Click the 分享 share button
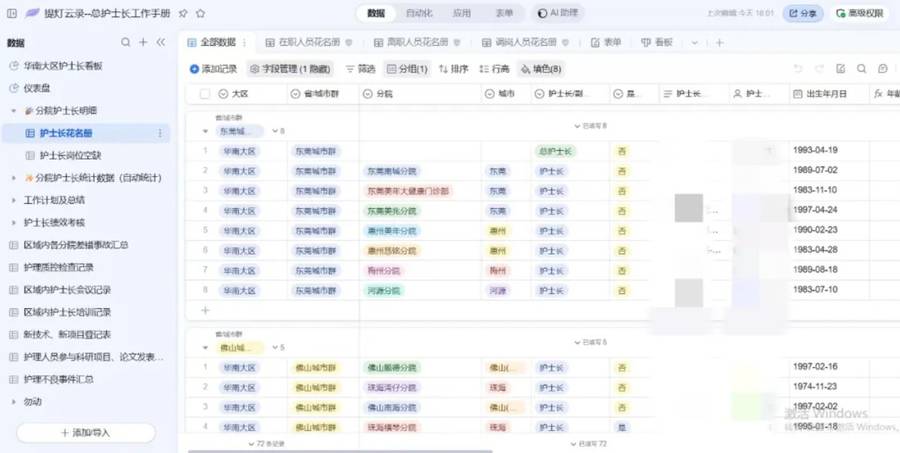 click(x=803, y=14)
